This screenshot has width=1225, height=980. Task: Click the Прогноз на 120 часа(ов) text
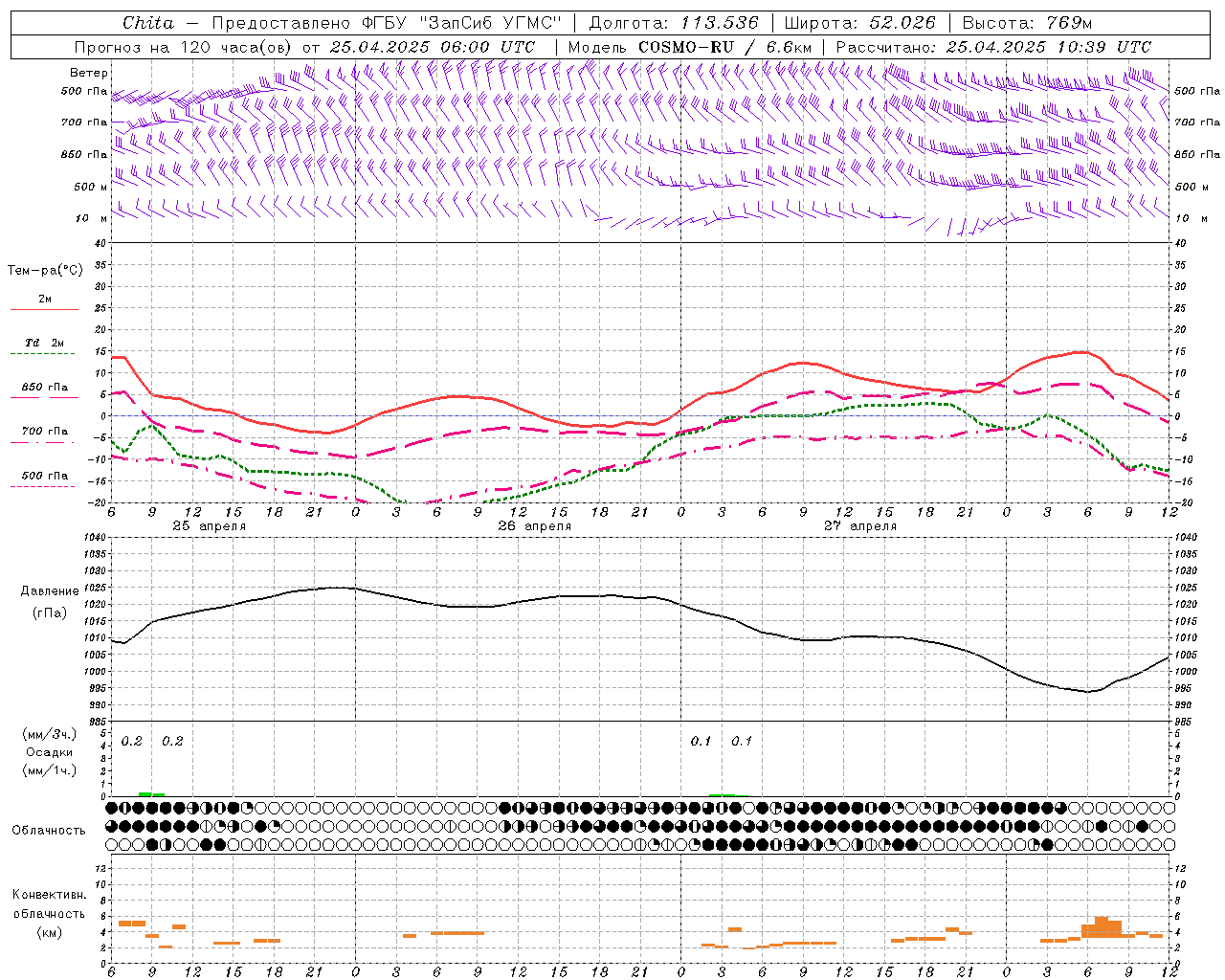pyautogui.click(x=184, y=47)
